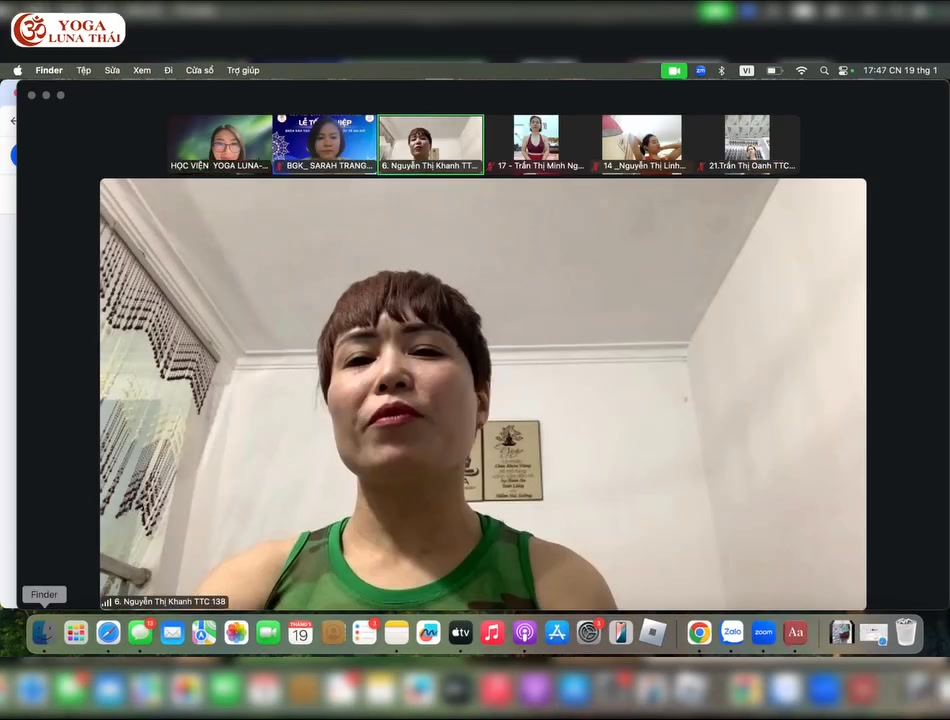Unmute Trần Thị Minh's microphone icon
950x720 pixels.
(491, 164)
